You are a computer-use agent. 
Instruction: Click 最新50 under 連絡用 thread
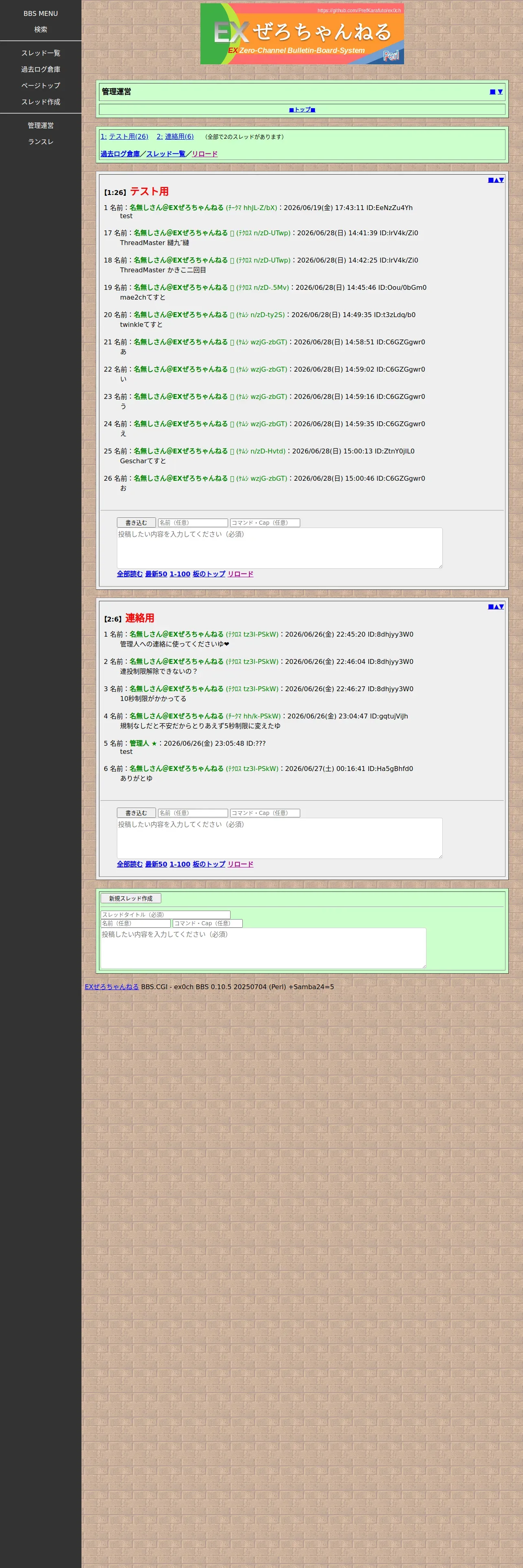(156, 864)
